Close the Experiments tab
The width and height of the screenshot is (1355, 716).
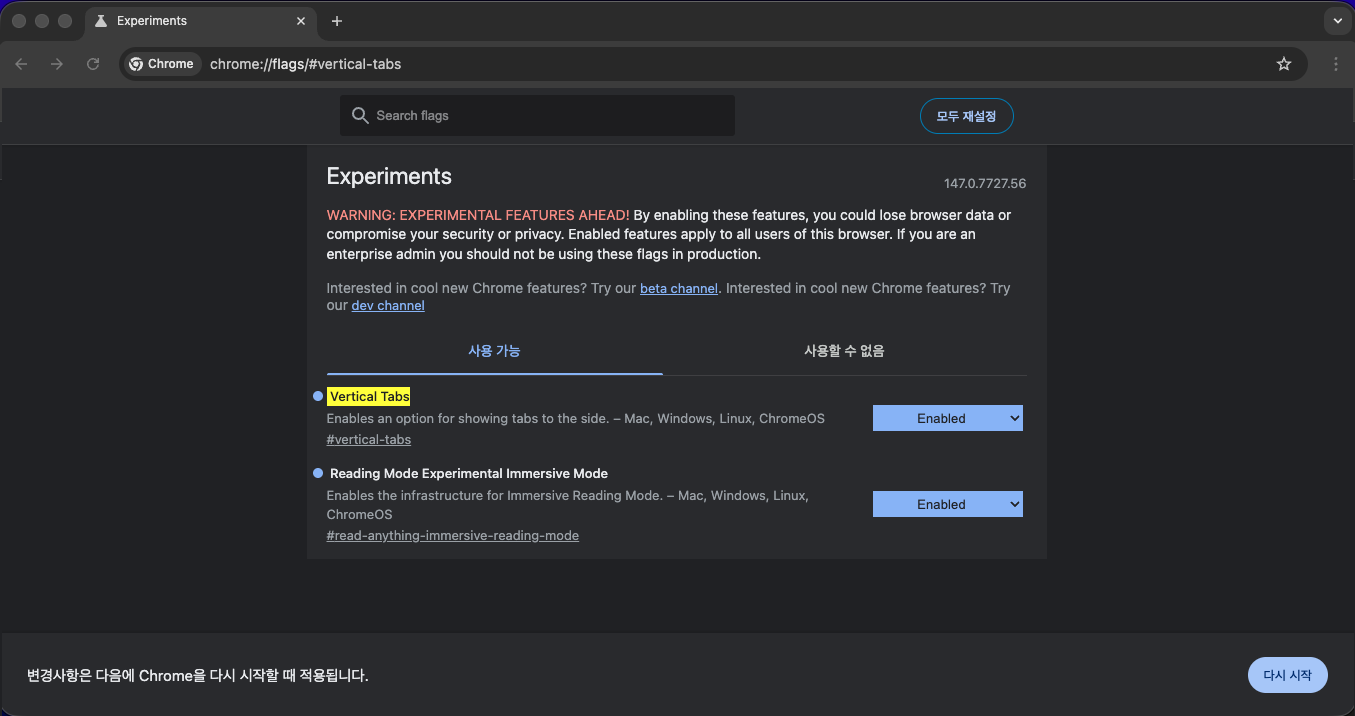[x=301, y=21]
